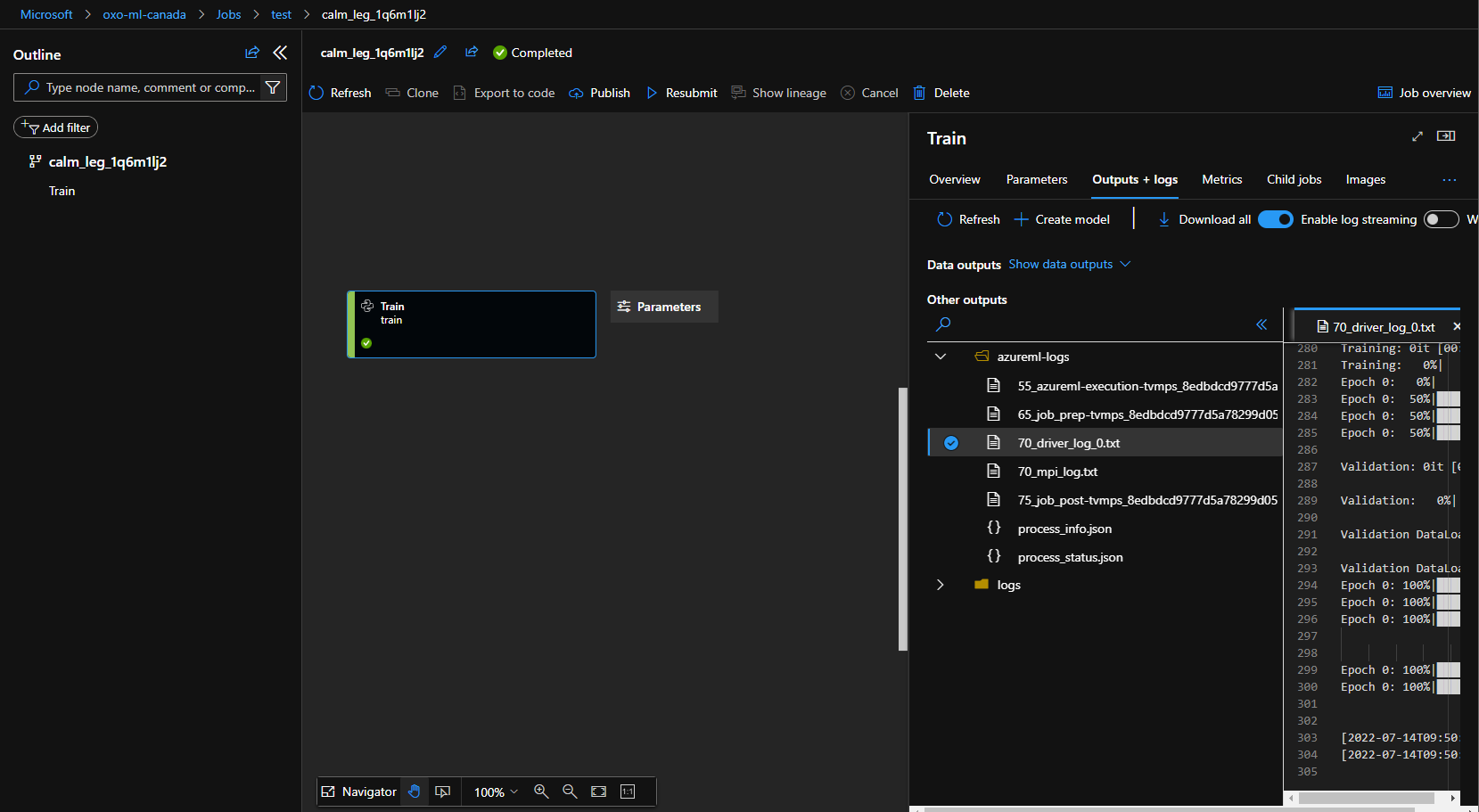Open process_info.json from the outputs list
This screenshot has height=812, width=1479.
[x=1064, y=529]
